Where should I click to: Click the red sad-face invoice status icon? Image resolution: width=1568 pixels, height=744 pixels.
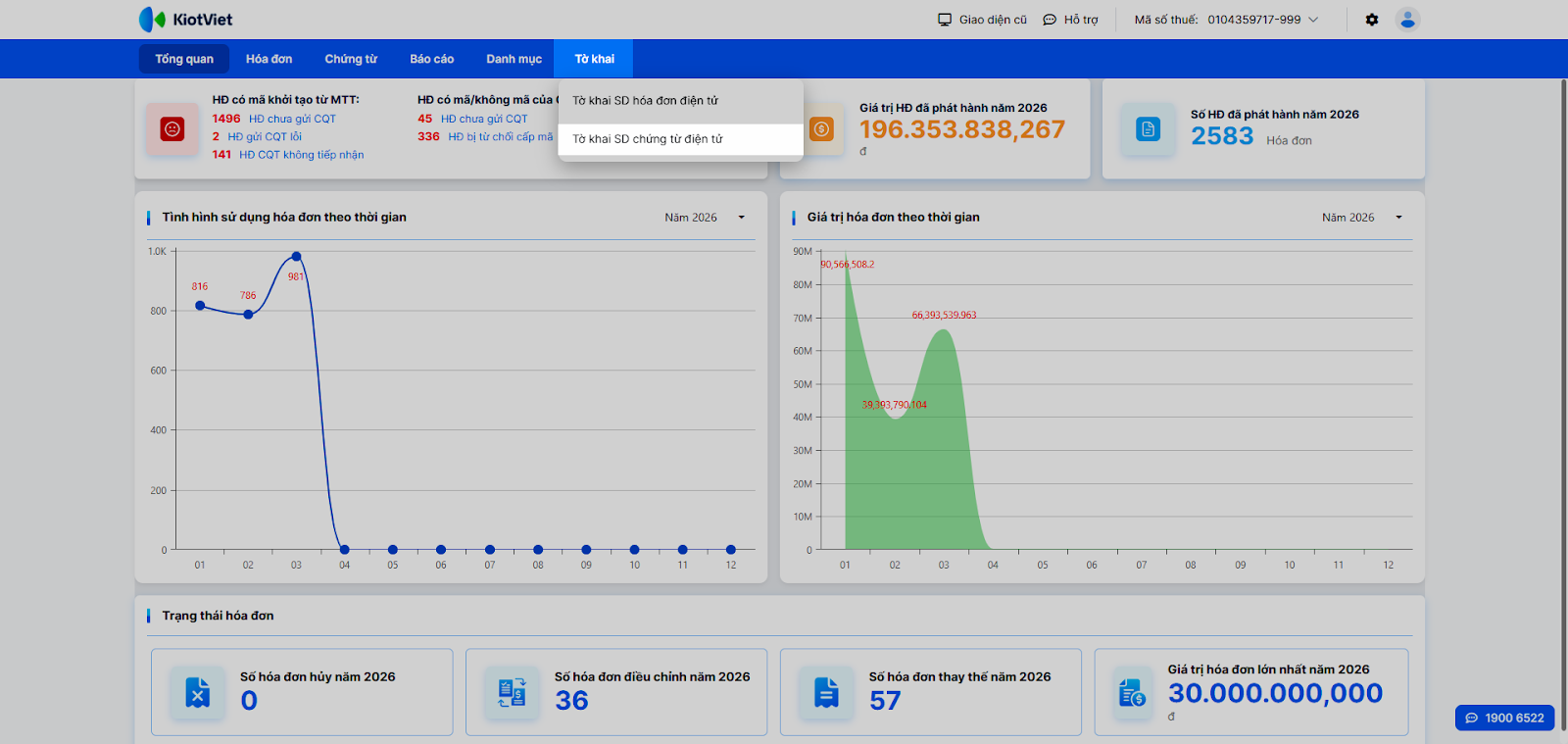[x=172, y=128]
